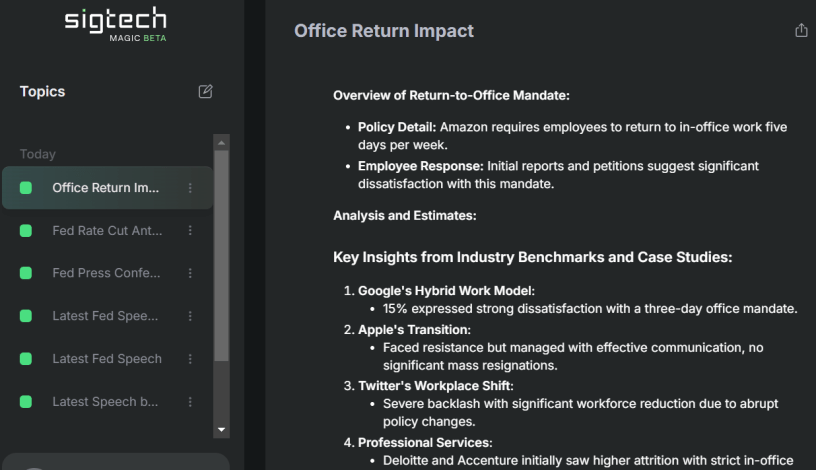Image resolution: width=816 pixels, height=470 pixels.
Task: Click green status icon of Office Return topic
Action: [x=26, y=188]
